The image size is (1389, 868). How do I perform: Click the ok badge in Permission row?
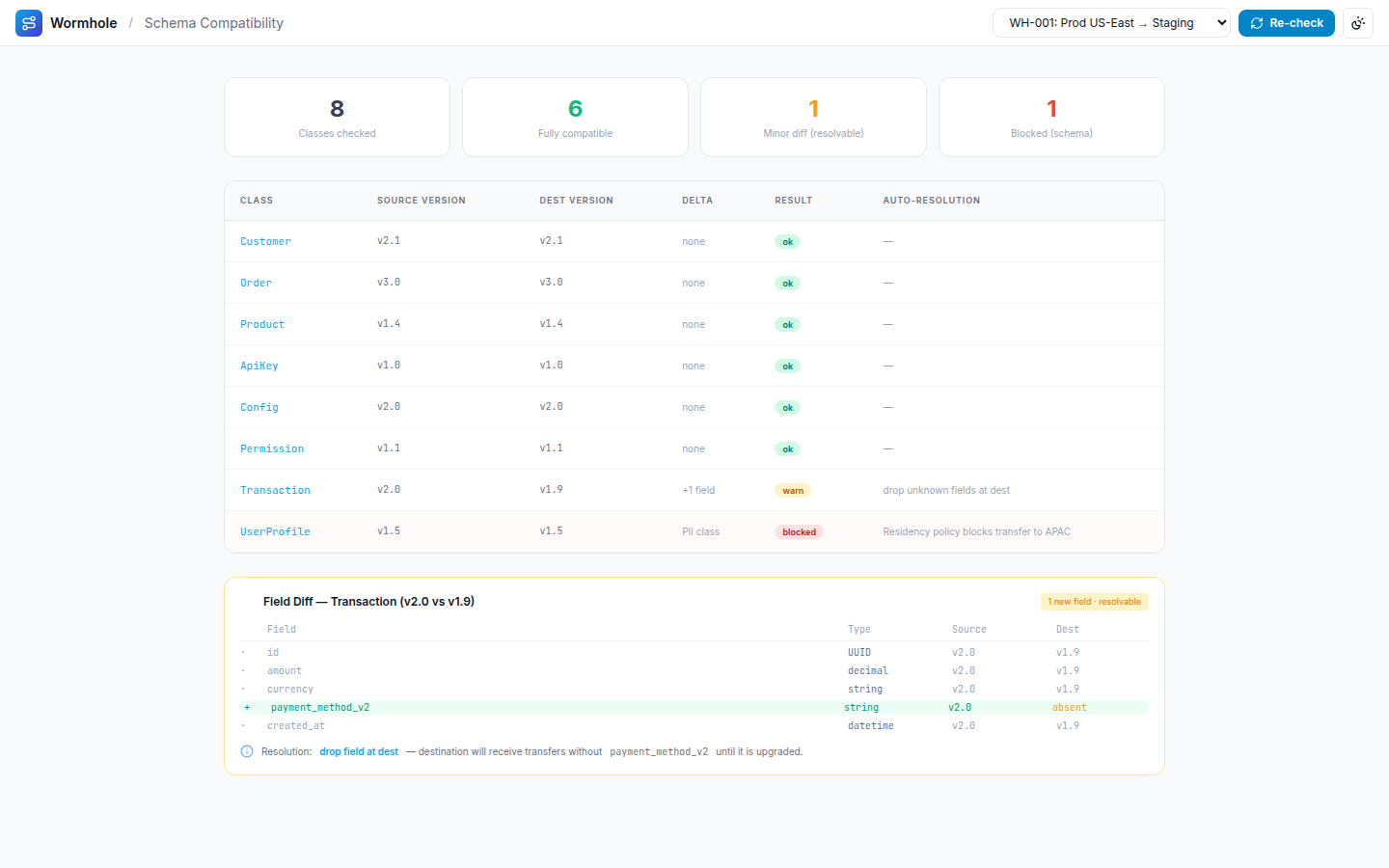tap(787, 449)
